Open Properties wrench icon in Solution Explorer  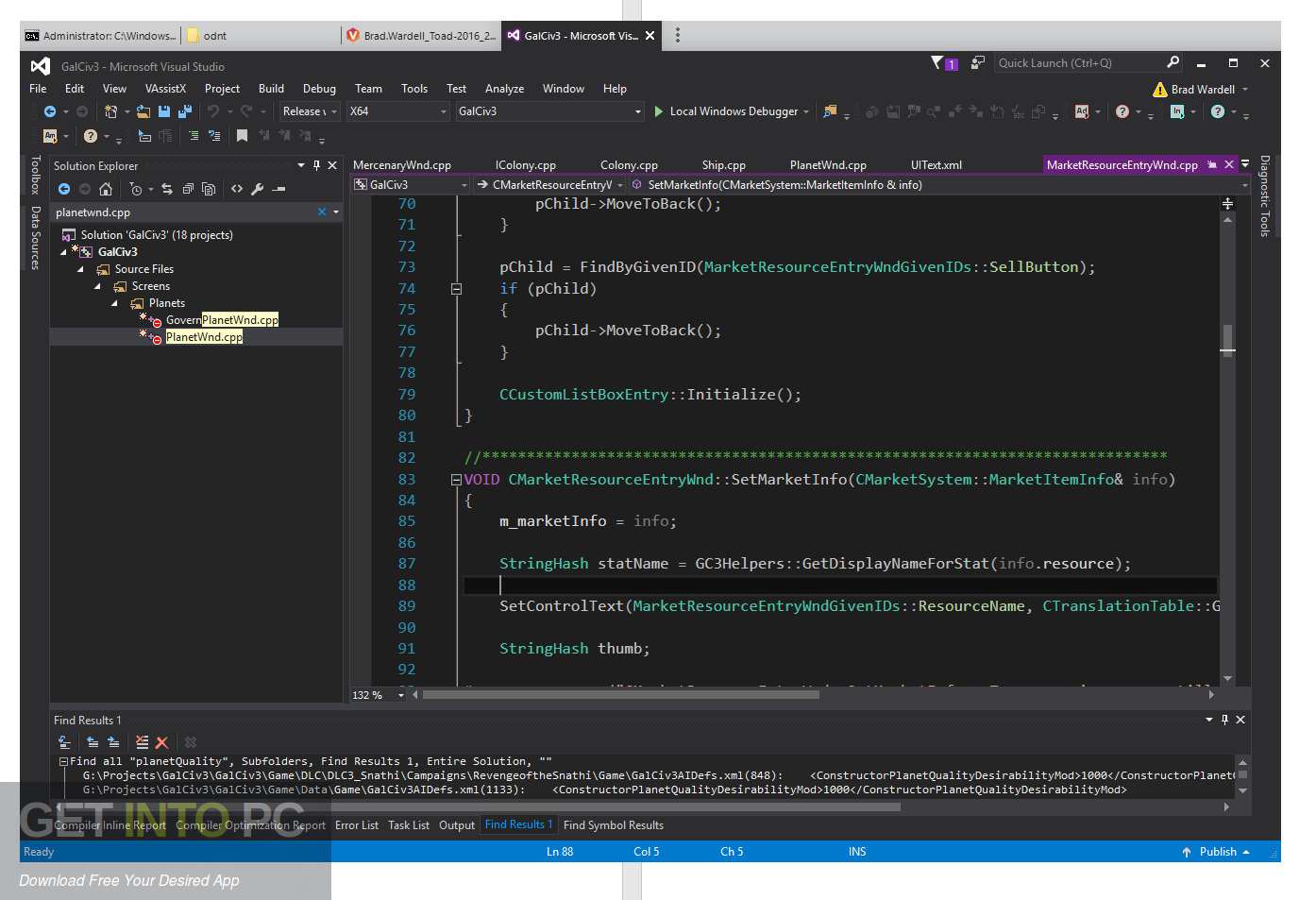tap(258, 189)
